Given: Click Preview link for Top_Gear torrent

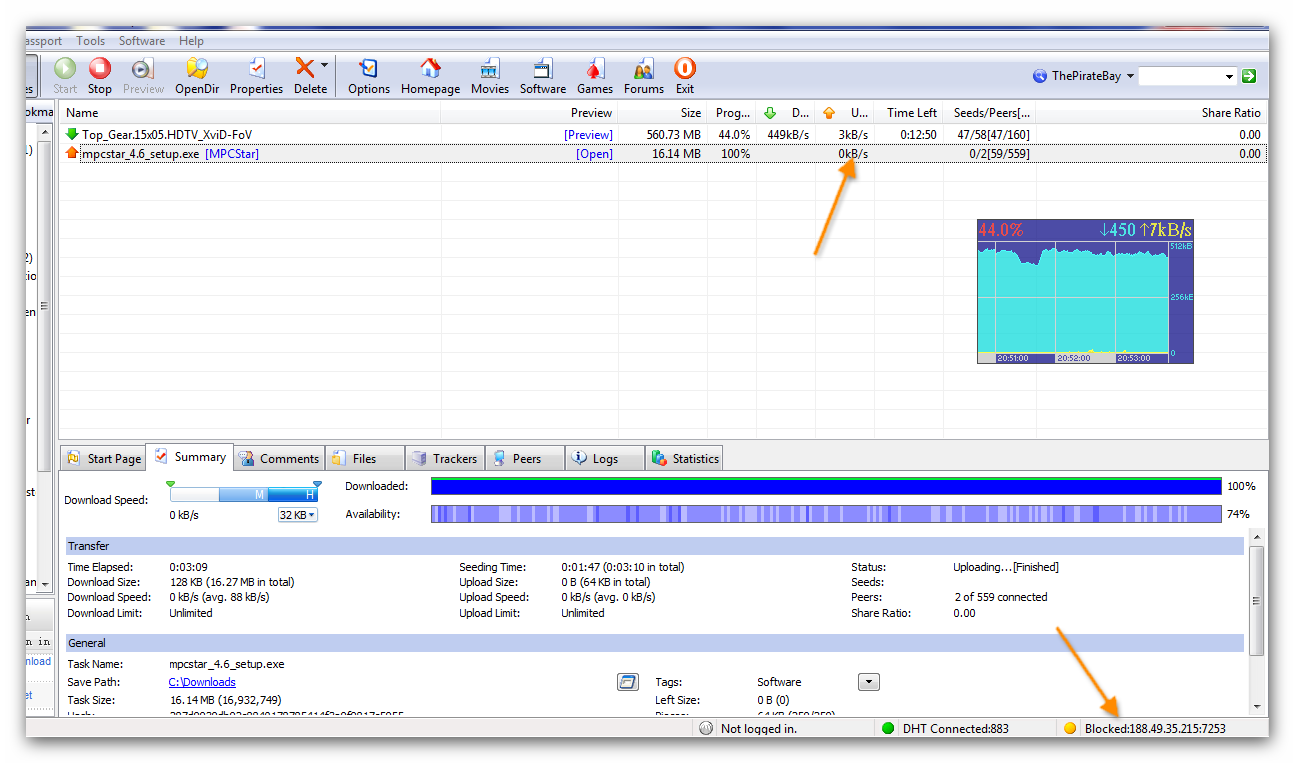Looking at the screenshot, I should pos(588,135).
